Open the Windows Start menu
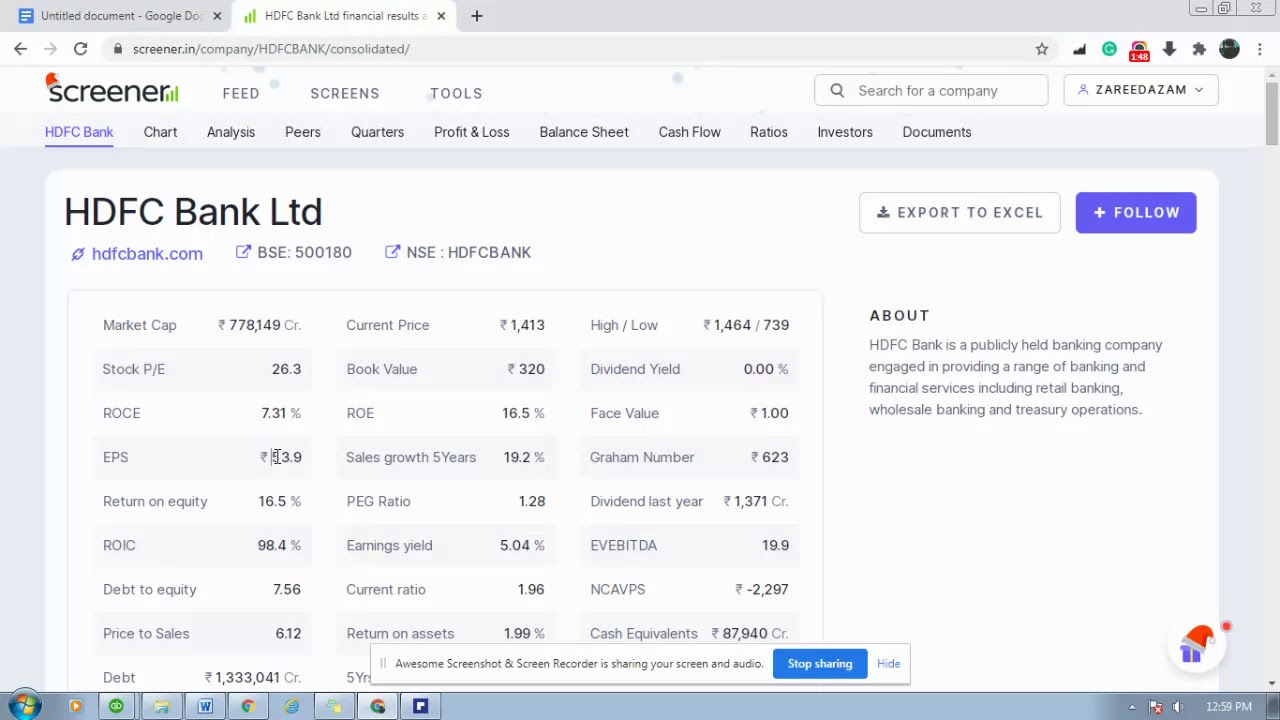Screen dimensions: 1280x720 [x=24, y=706]
